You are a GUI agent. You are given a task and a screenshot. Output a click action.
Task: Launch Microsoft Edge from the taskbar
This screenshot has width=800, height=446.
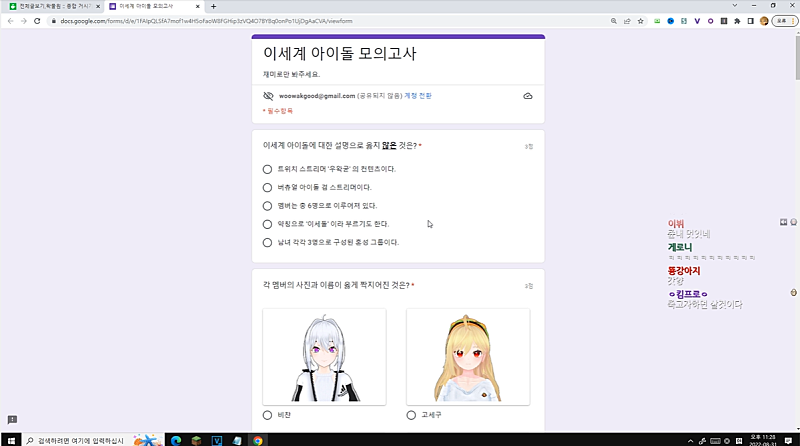176,440
